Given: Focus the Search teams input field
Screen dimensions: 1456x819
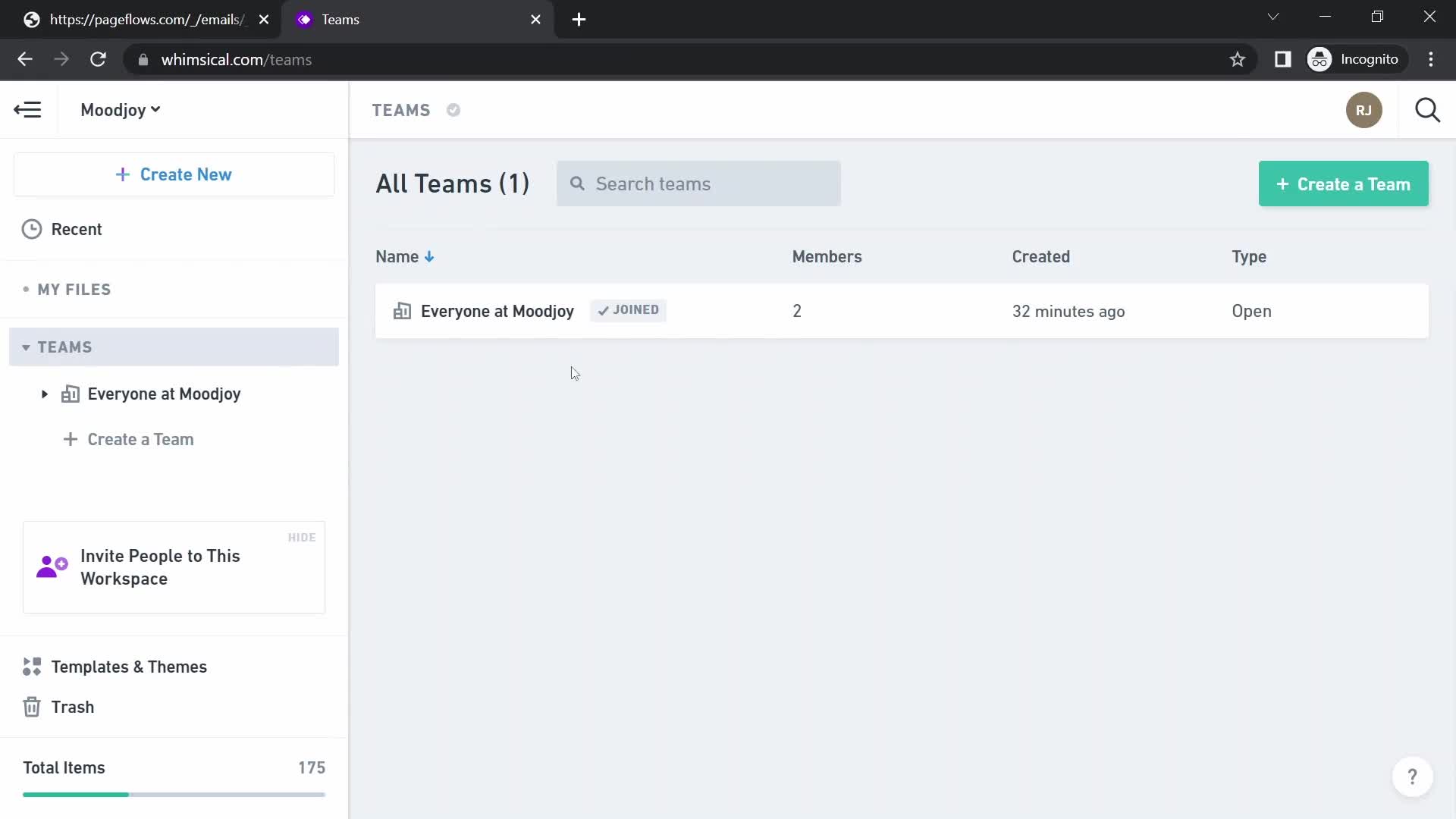Looking at the screenshot, I should (x=698, y=184).
